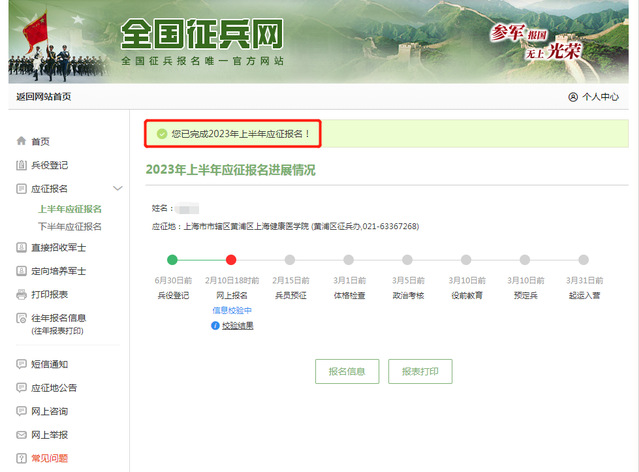Open 网上举报 in the sidebar
The image size is (639, 472).
coord(50,435)
